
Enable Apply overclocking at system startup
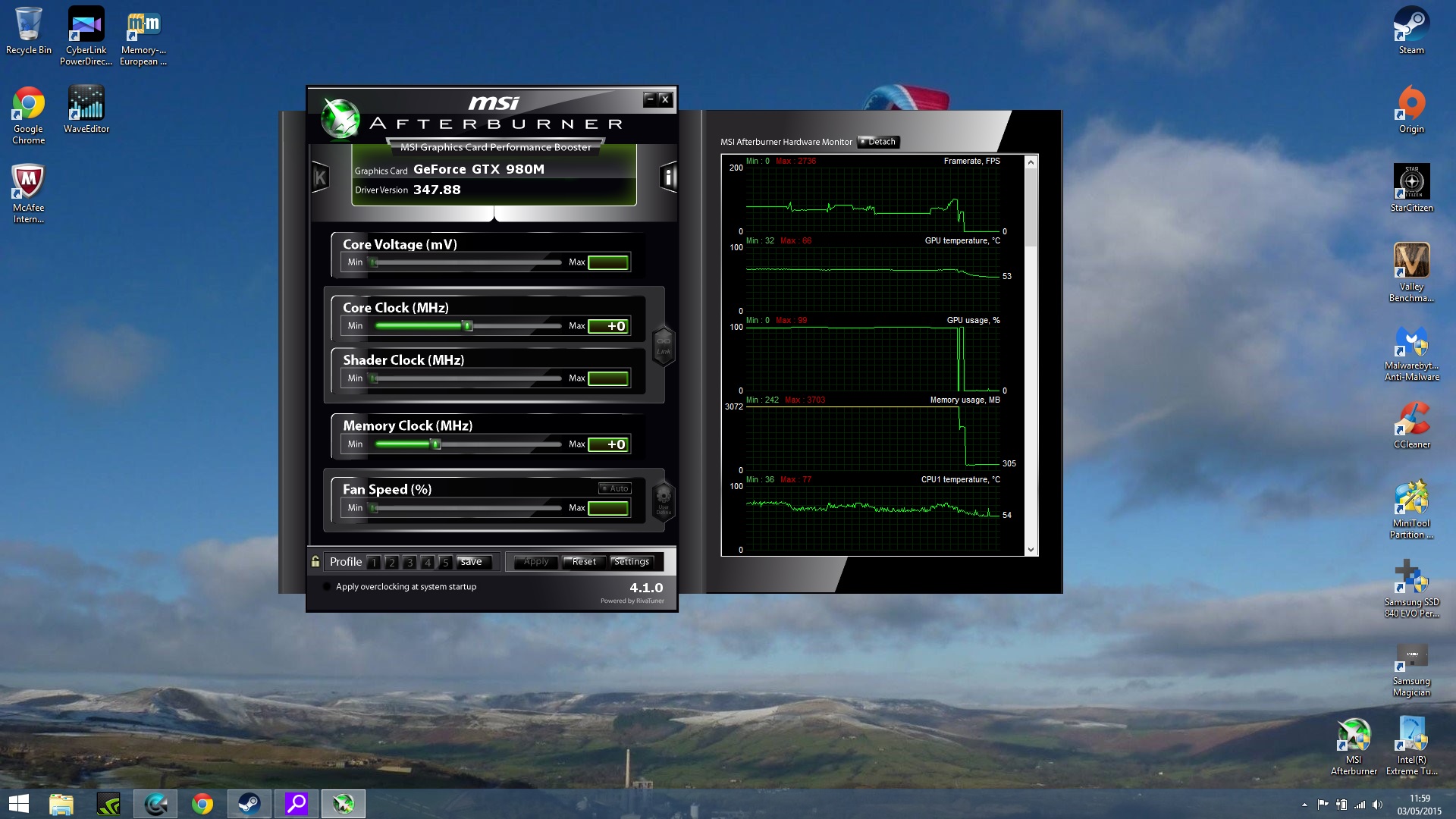pyautogui.click(x=327, y=586)
